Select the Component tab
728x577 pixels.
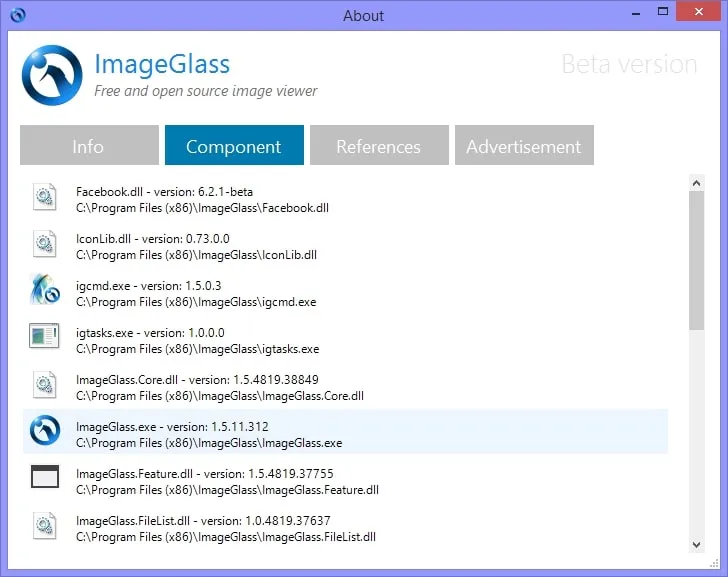click(x=234, y=145)
